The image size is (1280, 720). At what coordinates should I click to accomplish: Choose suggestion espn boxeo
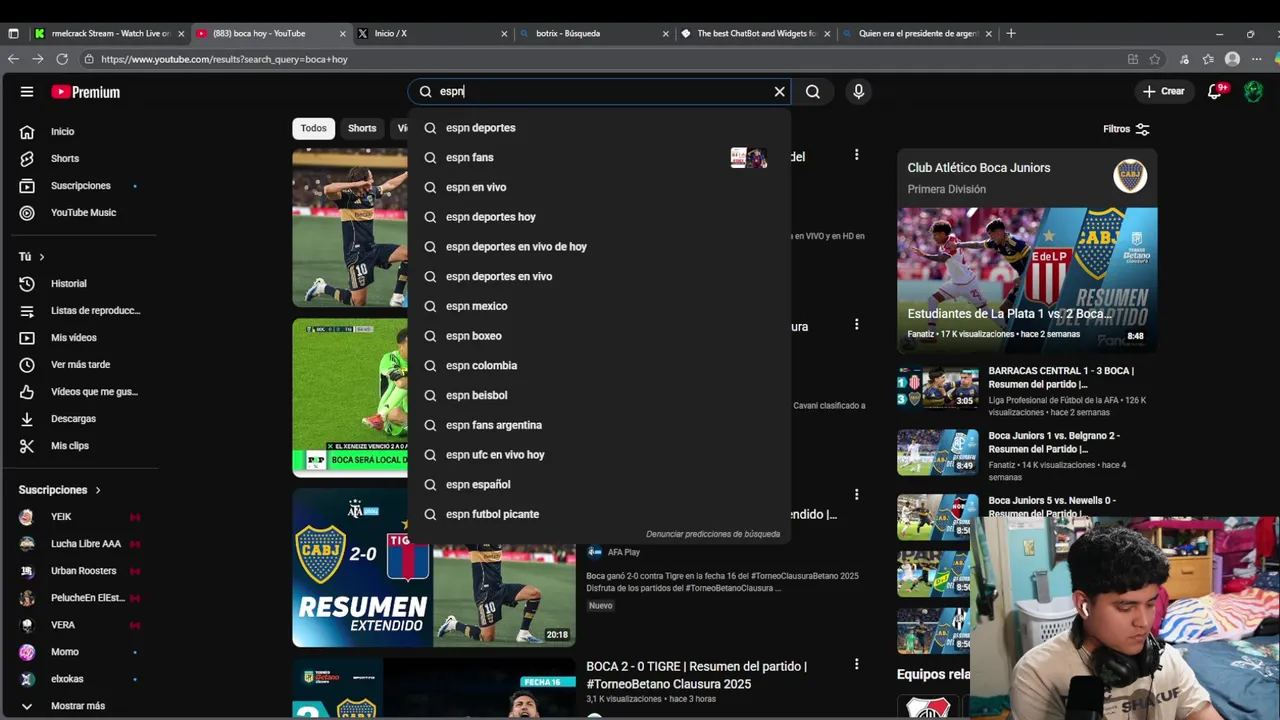click(599, 336)
